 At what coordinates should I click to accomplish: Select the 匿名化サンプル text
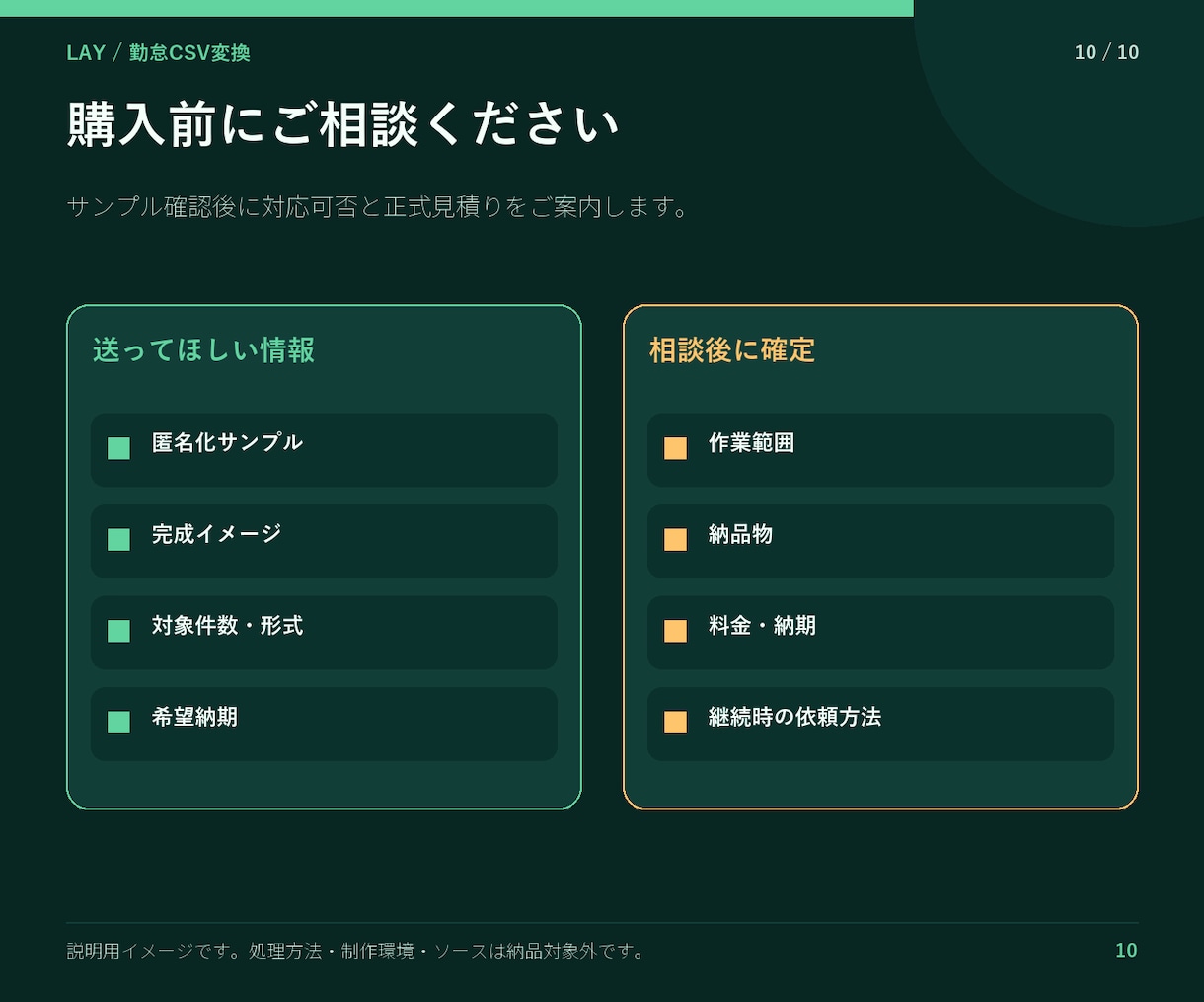point(227,442)
